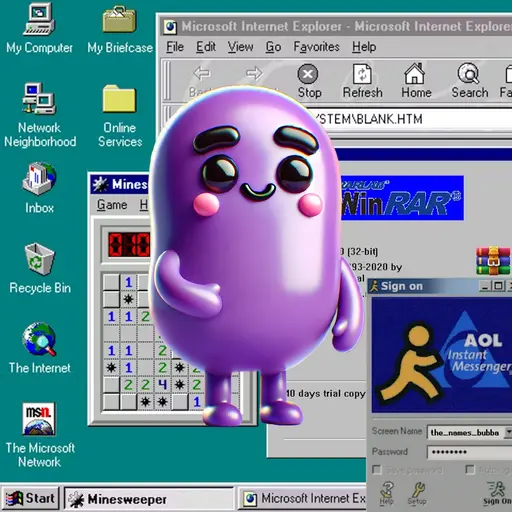The height and width of the screenshot is (512, 512).
Task: Click the WinRAR books icon
Action: 493,260
